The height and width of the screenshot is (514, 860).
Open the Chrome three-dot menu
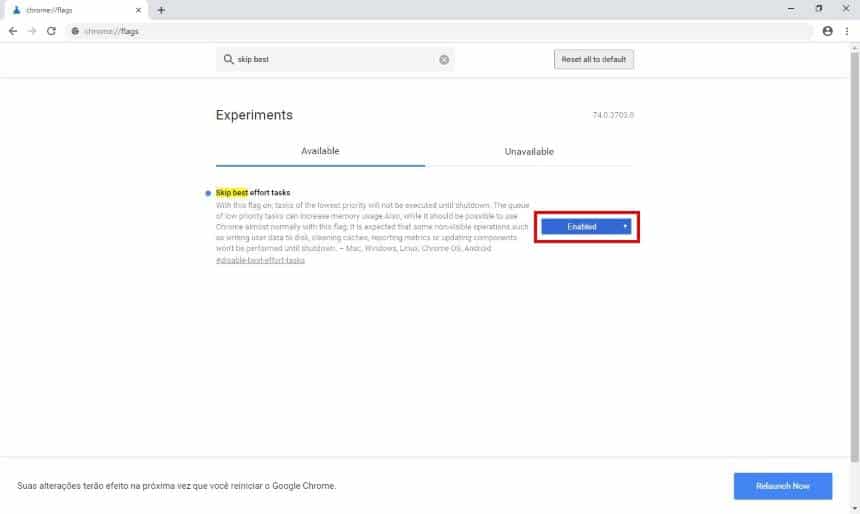click(x=847, y=31)
